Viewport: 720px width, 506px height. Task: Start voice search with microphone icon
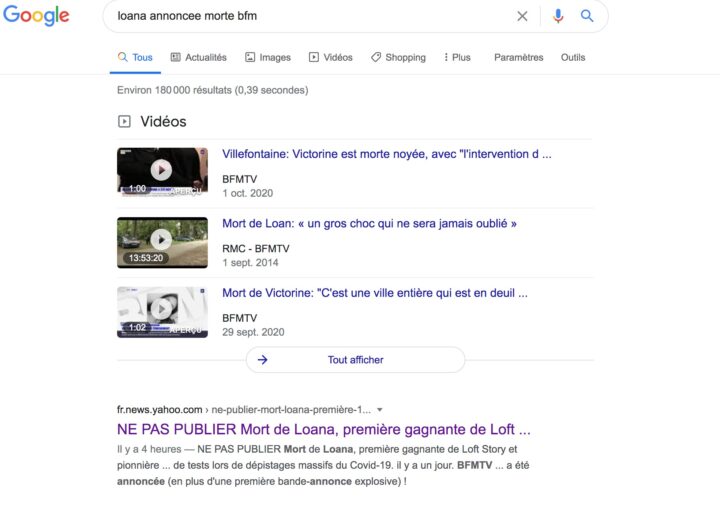558,16
